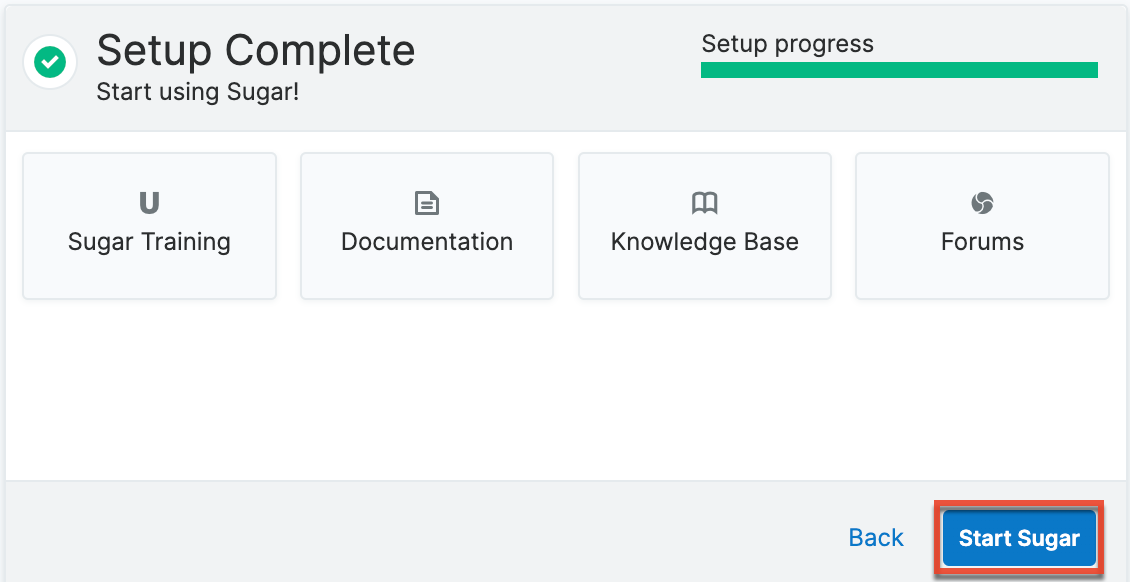Click the Sugar University "U" icon
The width and height of the screenshot is (1130, 582).
point(149,201)
